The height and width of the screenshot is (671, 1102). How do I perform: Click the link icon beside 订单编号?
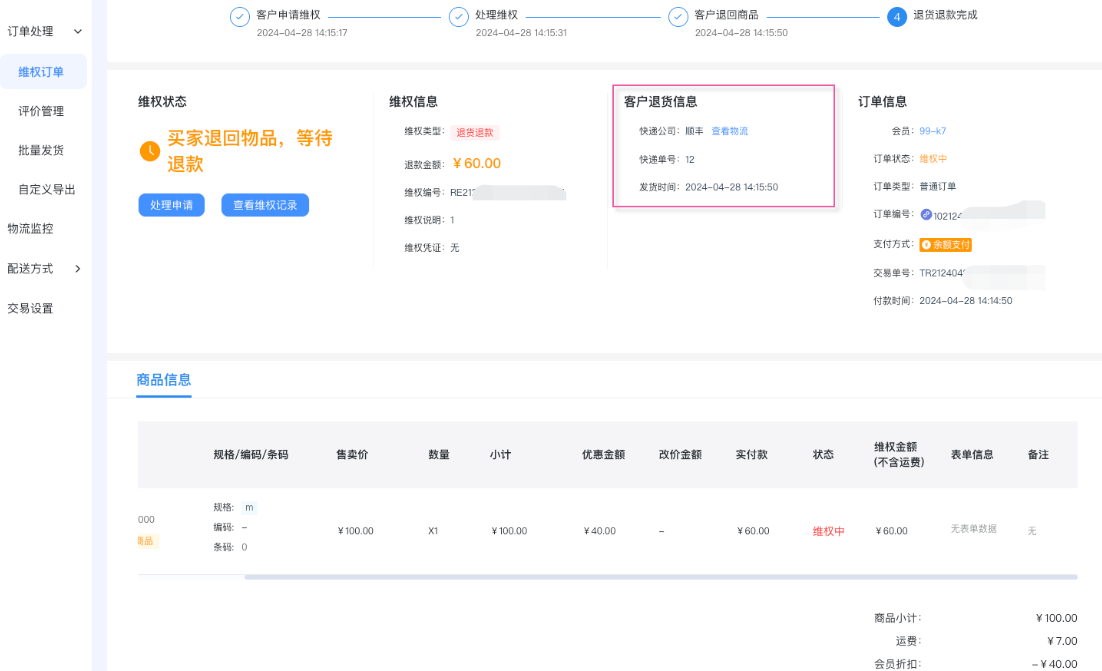(x=926, y=214)
